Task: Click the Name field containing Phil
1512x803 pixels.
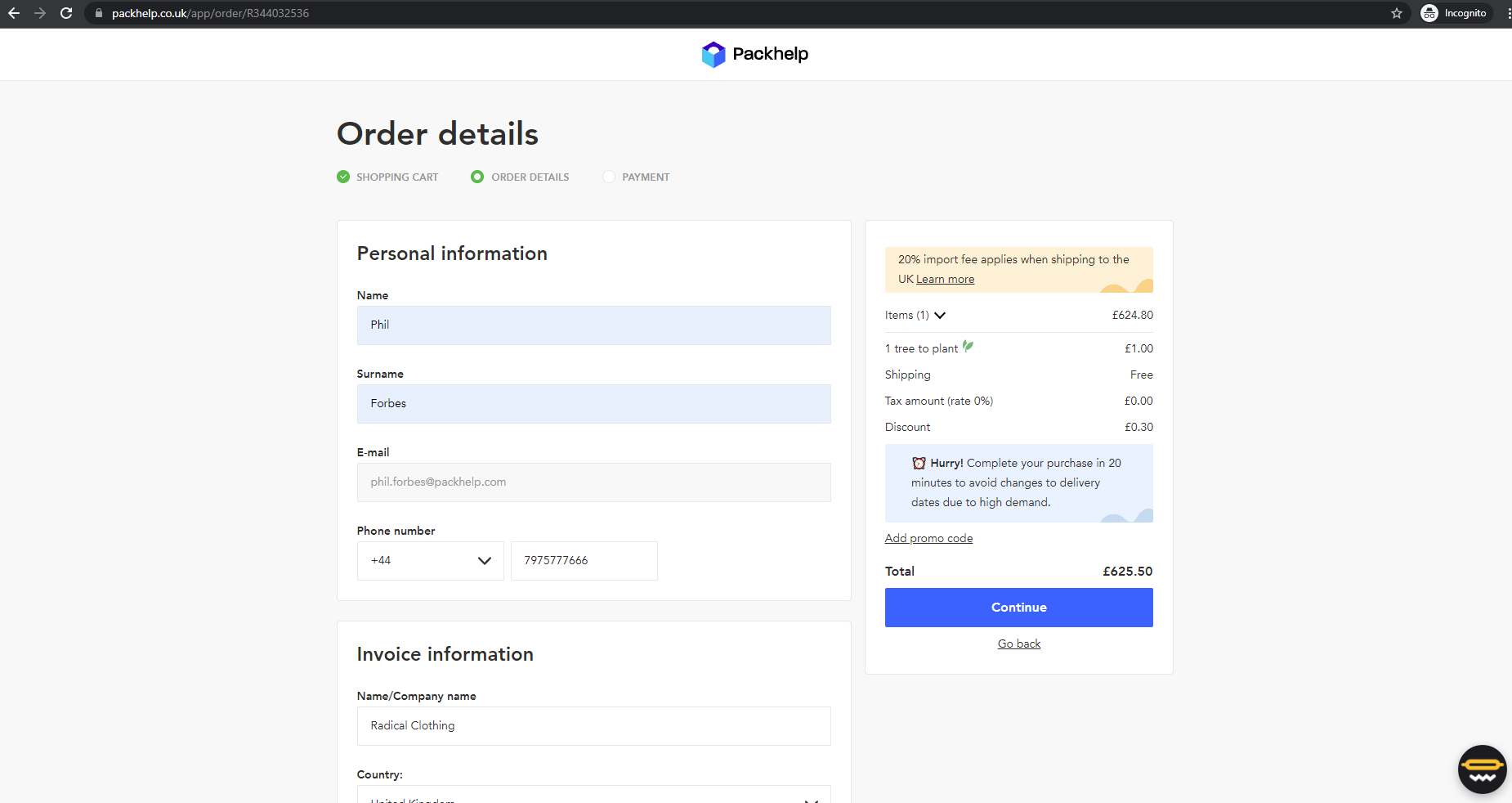Action: pos(594,325)
